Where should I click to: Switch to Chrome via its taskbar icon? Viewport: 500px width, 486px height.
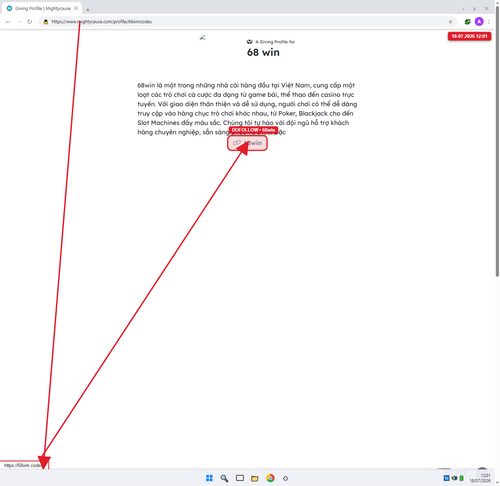[x=270, y=478]
